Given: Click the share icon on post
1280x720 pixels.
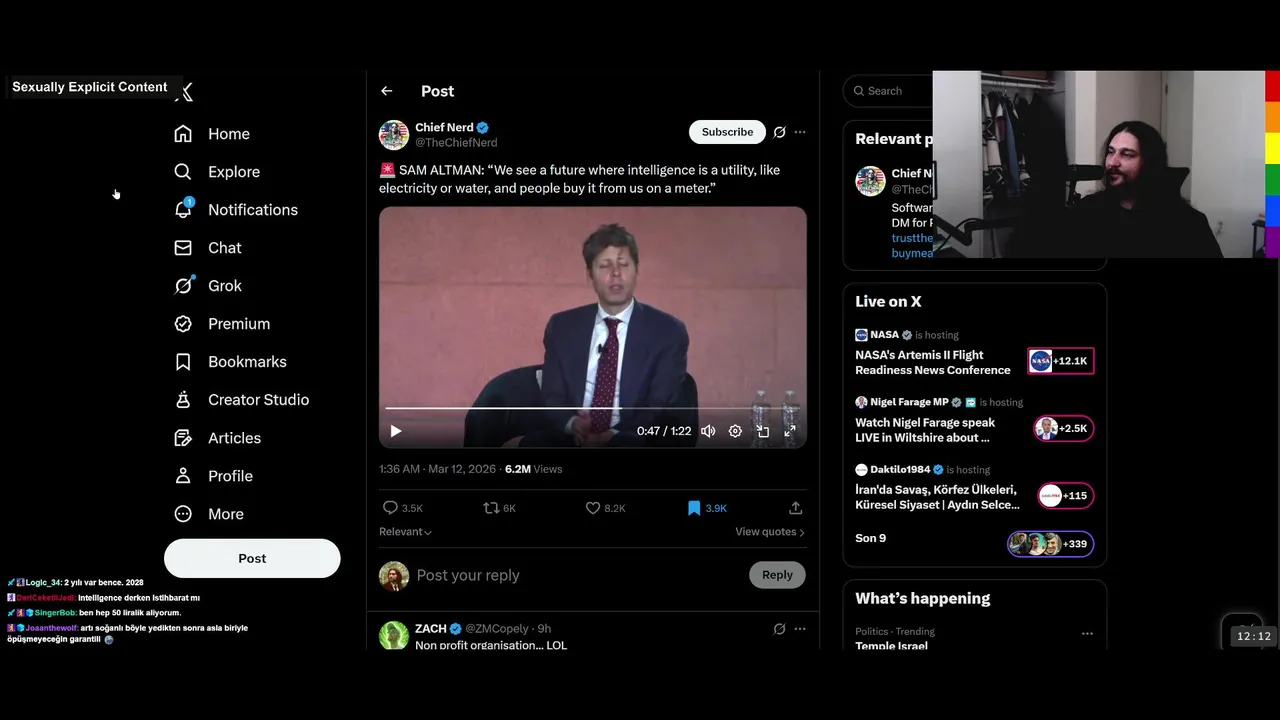Looking at the screenshot, I should (796, 508).
